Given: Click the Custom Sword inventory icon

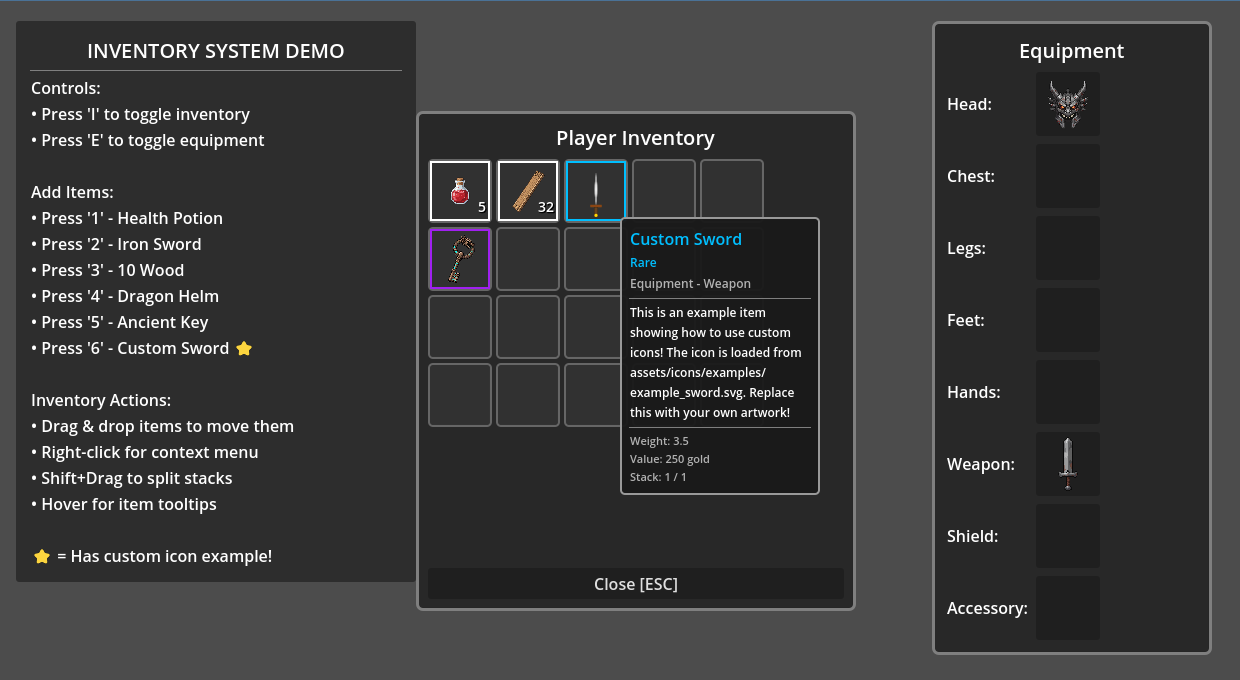Looking at the screenshot, I should pyautogui.click(x=596, y=190).
